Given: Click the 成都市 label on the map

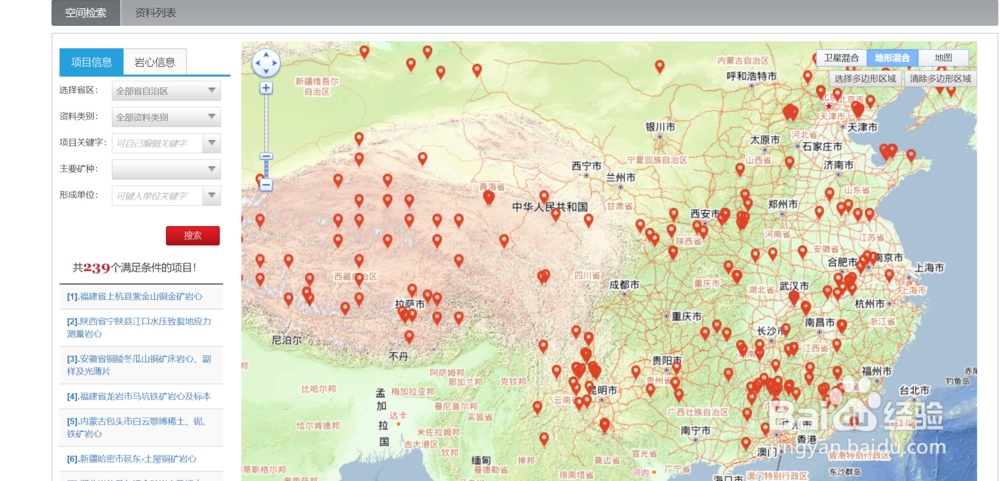Looking at the screenshot, I should point(624,285).
